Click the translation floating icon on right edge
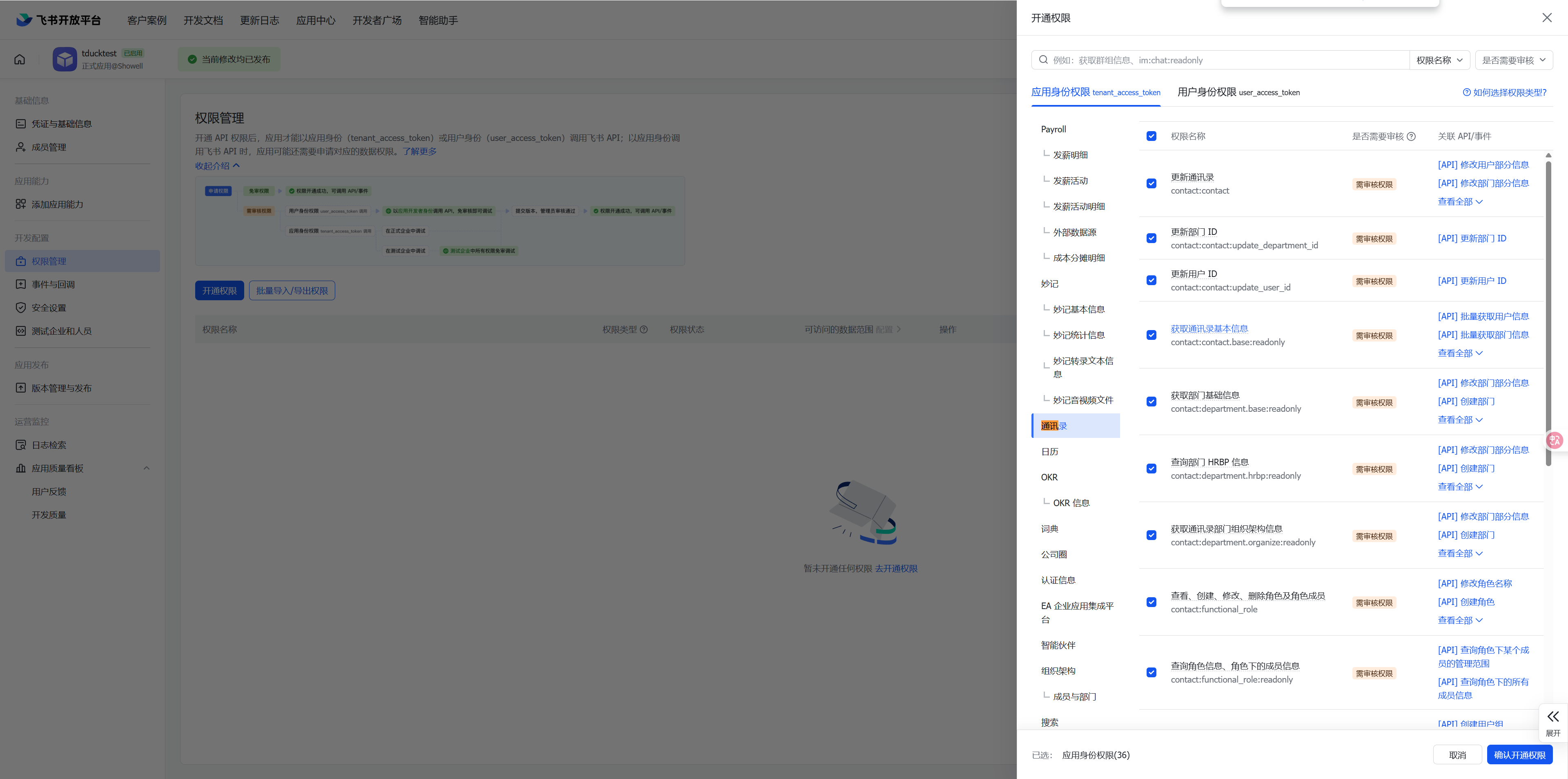The height and width of the screenshot is (779, 1568). 1555,440
